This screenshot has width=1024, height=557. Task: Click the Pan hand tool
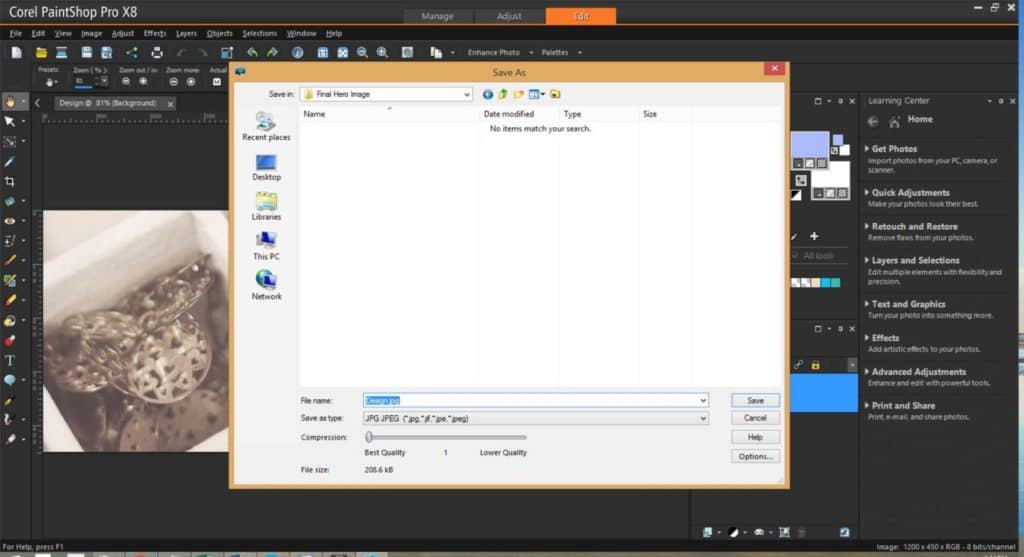tap(10, 101)
